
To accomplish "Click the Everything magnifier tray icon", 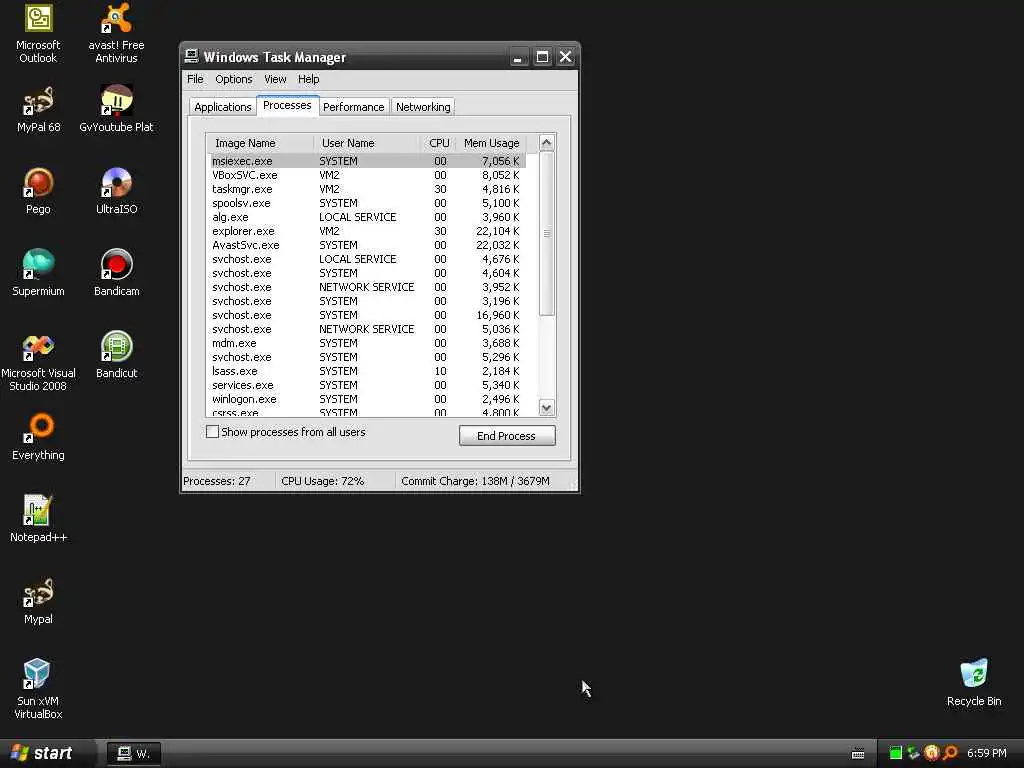I will point(950,753).
